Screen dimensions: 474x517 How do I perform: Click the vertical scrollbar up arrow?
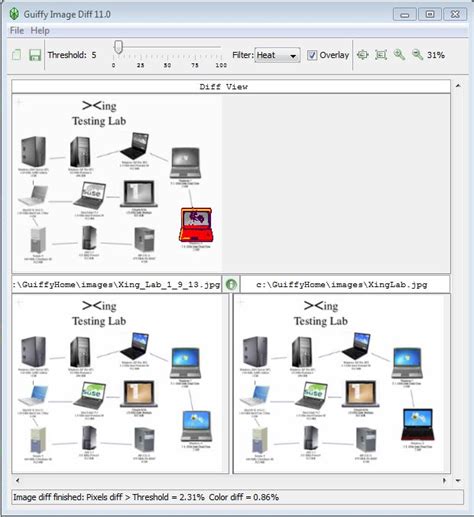tap(458, 86)
